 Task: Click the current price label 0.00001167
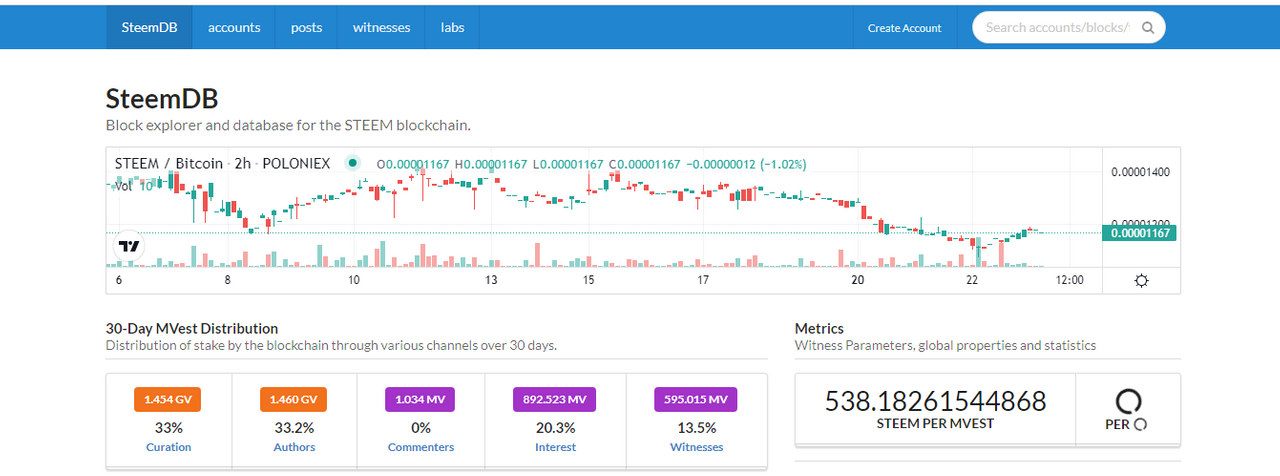tap(1138, 233)
